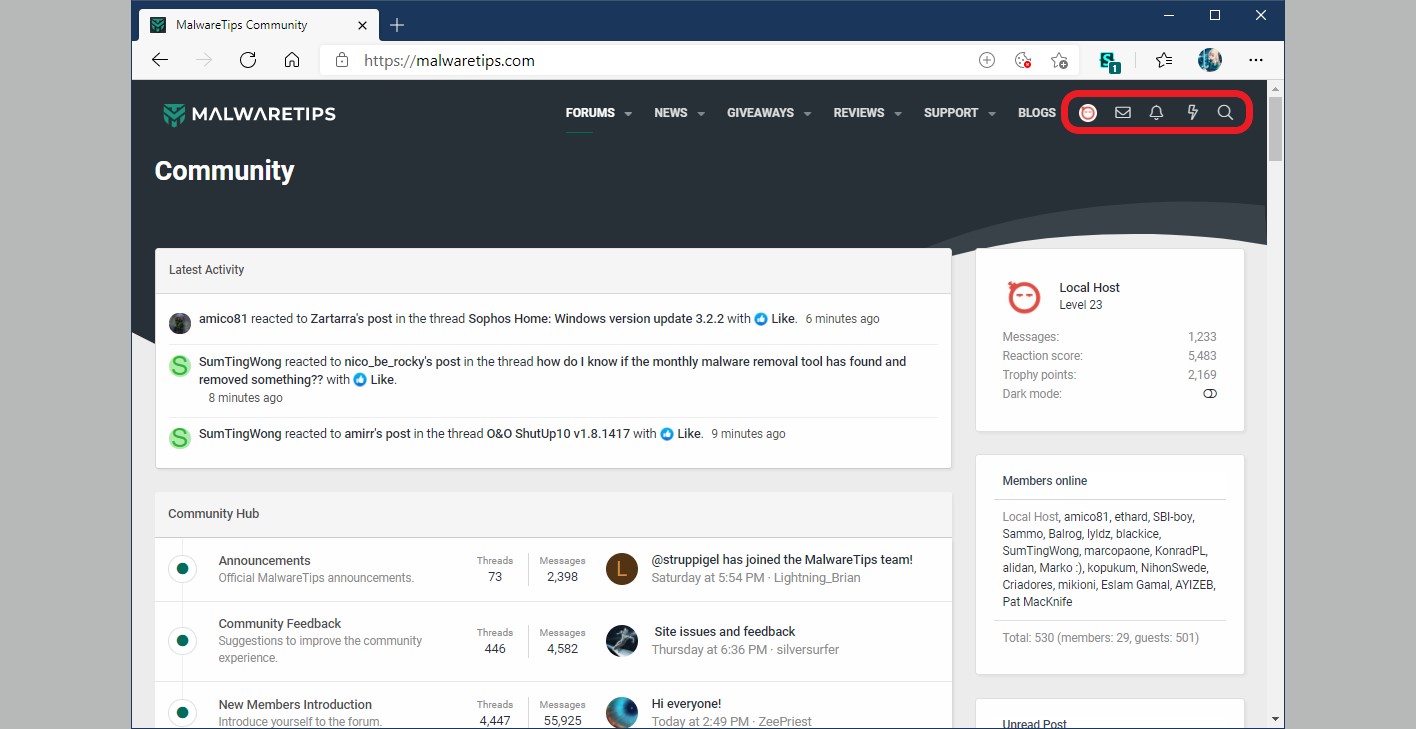Click the scrollbar down arrow

pyautogui.click(x=1275, y=719)
